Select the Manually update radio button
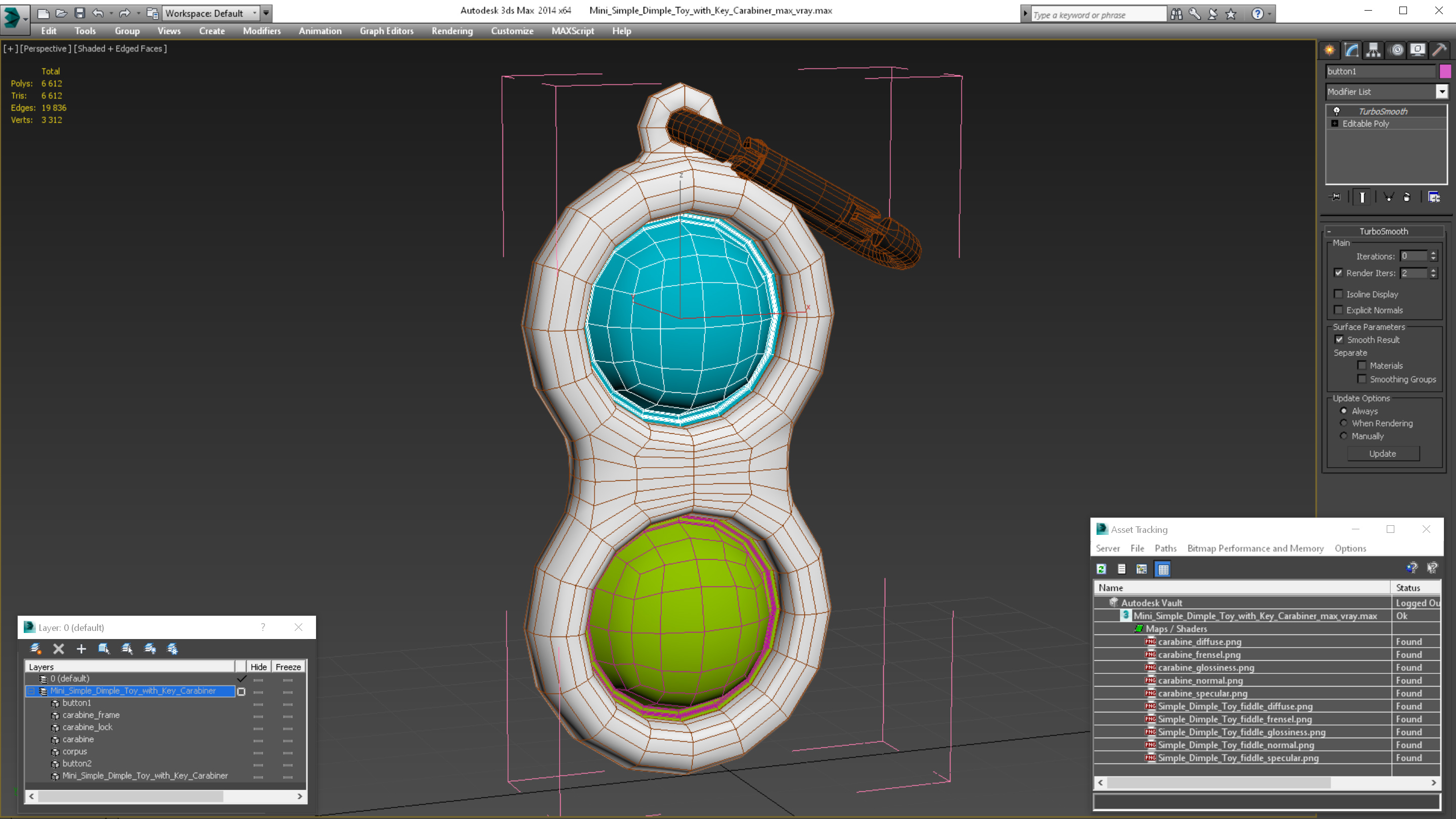Screen dimensions: 1456x819 tap(1344, 436)
